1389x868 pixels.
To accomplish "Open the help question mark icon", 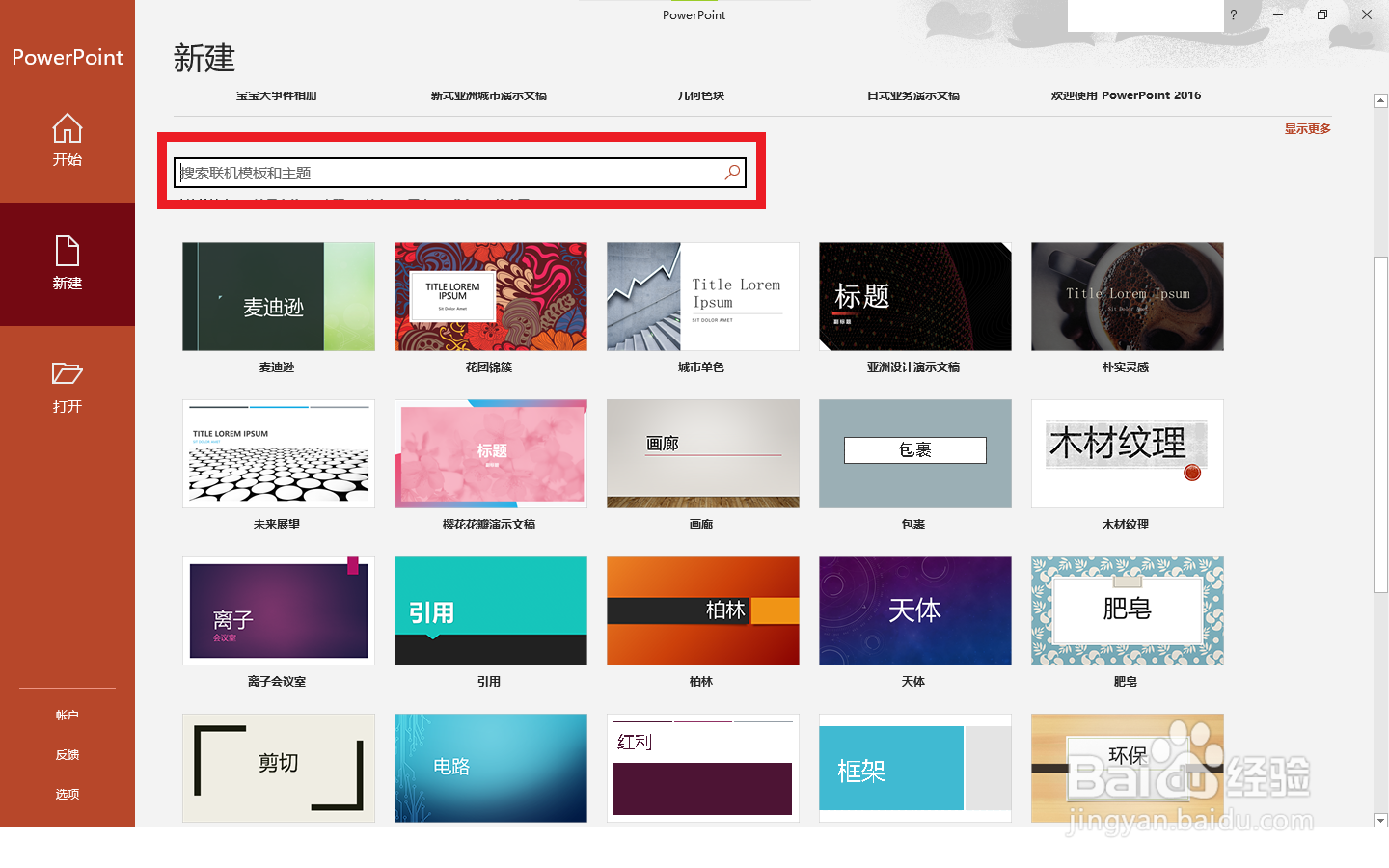I will click(x=1233, y=14).
